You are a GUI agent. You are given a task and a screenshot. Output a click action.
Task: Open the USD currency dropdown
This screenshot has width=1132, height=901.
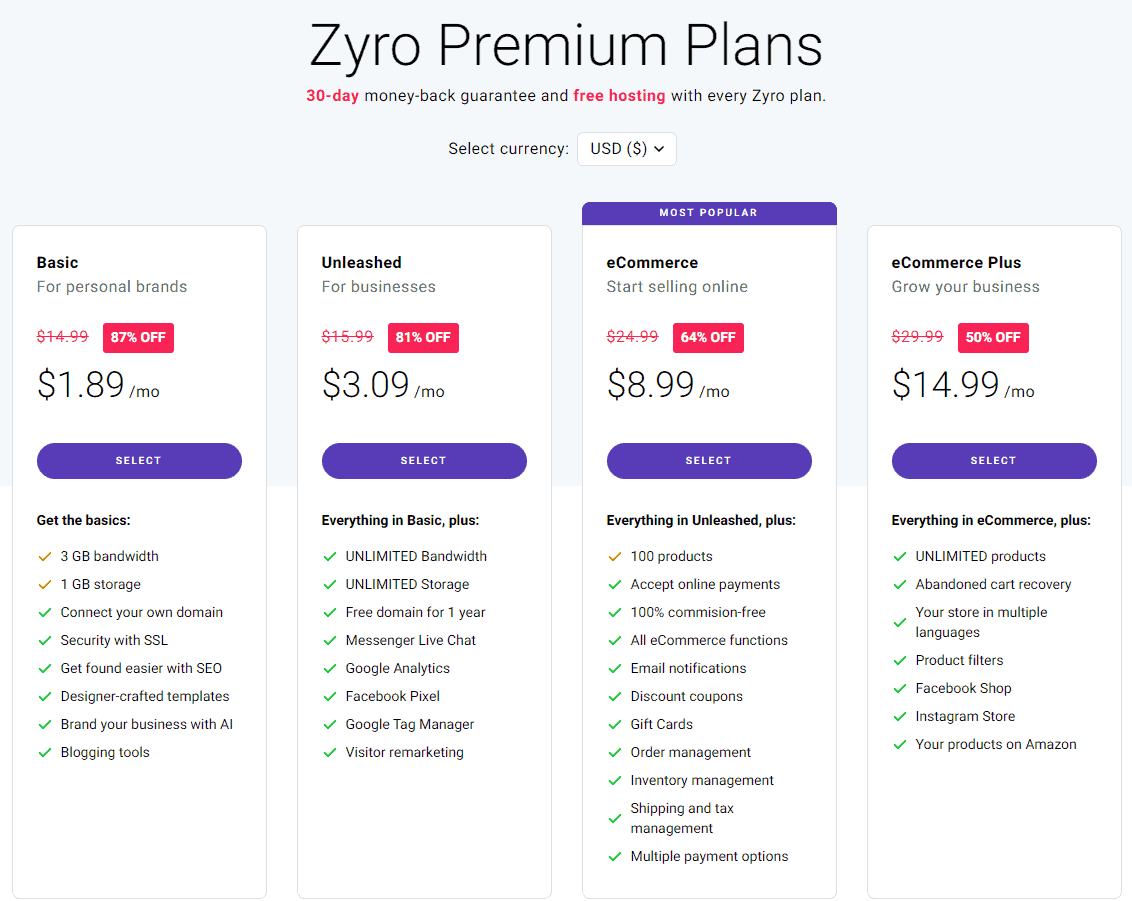627,149
